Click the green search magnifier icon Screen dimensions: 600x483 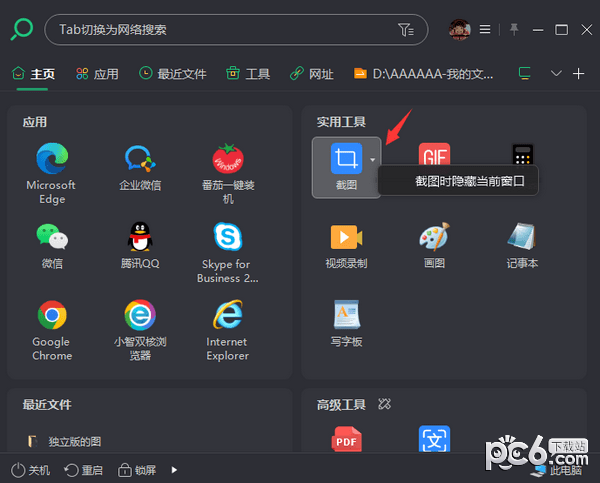(x=22, y=29)
